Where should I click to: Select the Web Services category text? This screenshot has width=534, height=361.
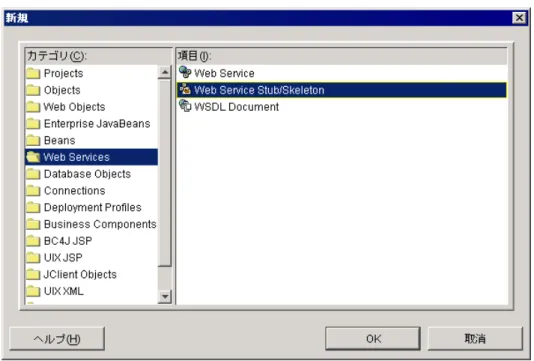tap(76, 157)
